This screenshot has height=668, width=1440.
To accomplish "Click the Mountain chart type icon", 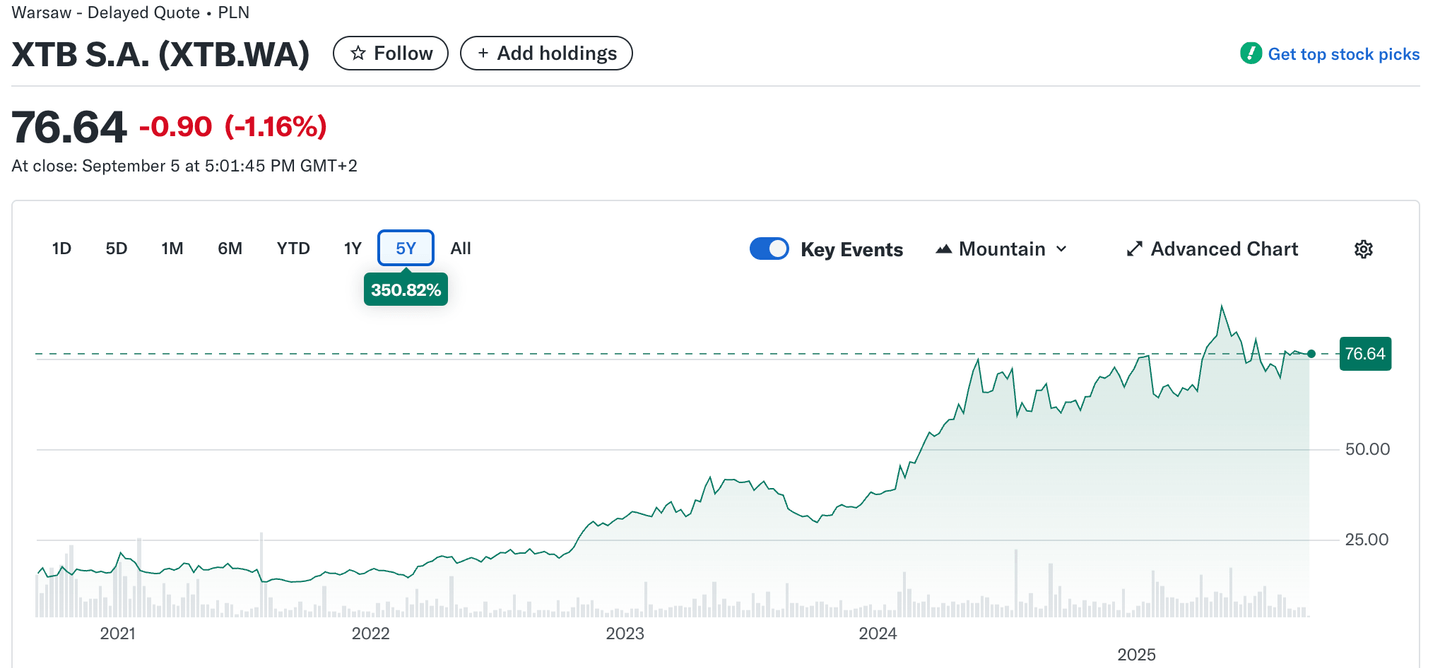I will coord(943,249).
